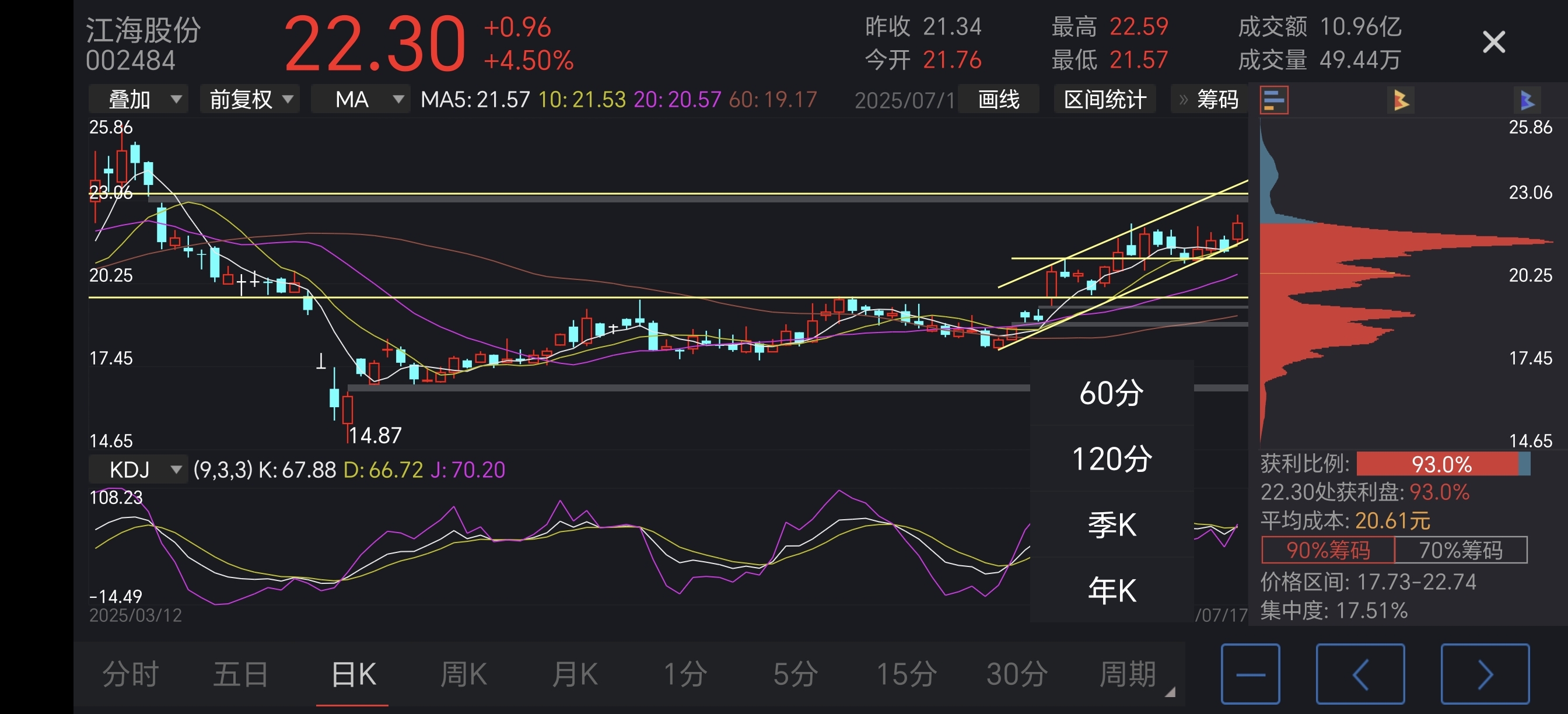Click the low price marker 14.87
Screen dimensions: 1568x714
(x=375, y=435)
